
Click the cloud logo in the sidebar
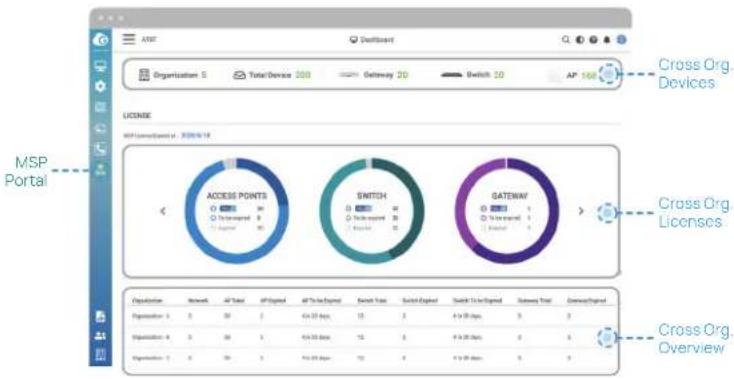pos(100,40)
